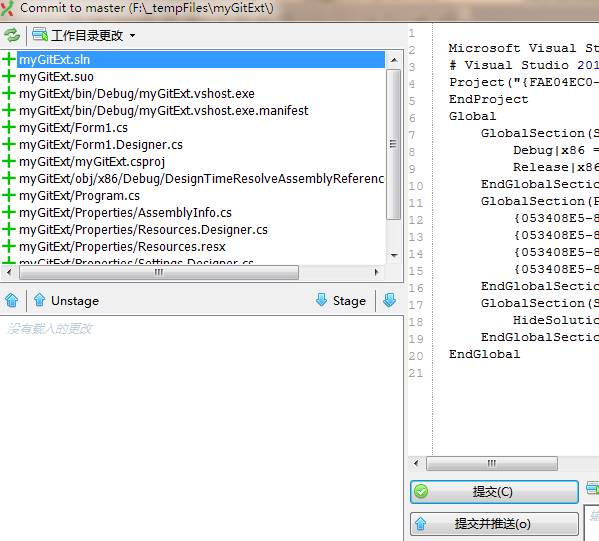Click the stage all double-down-arrow icon
Screen dimensions: 599x541
point(390,300)
